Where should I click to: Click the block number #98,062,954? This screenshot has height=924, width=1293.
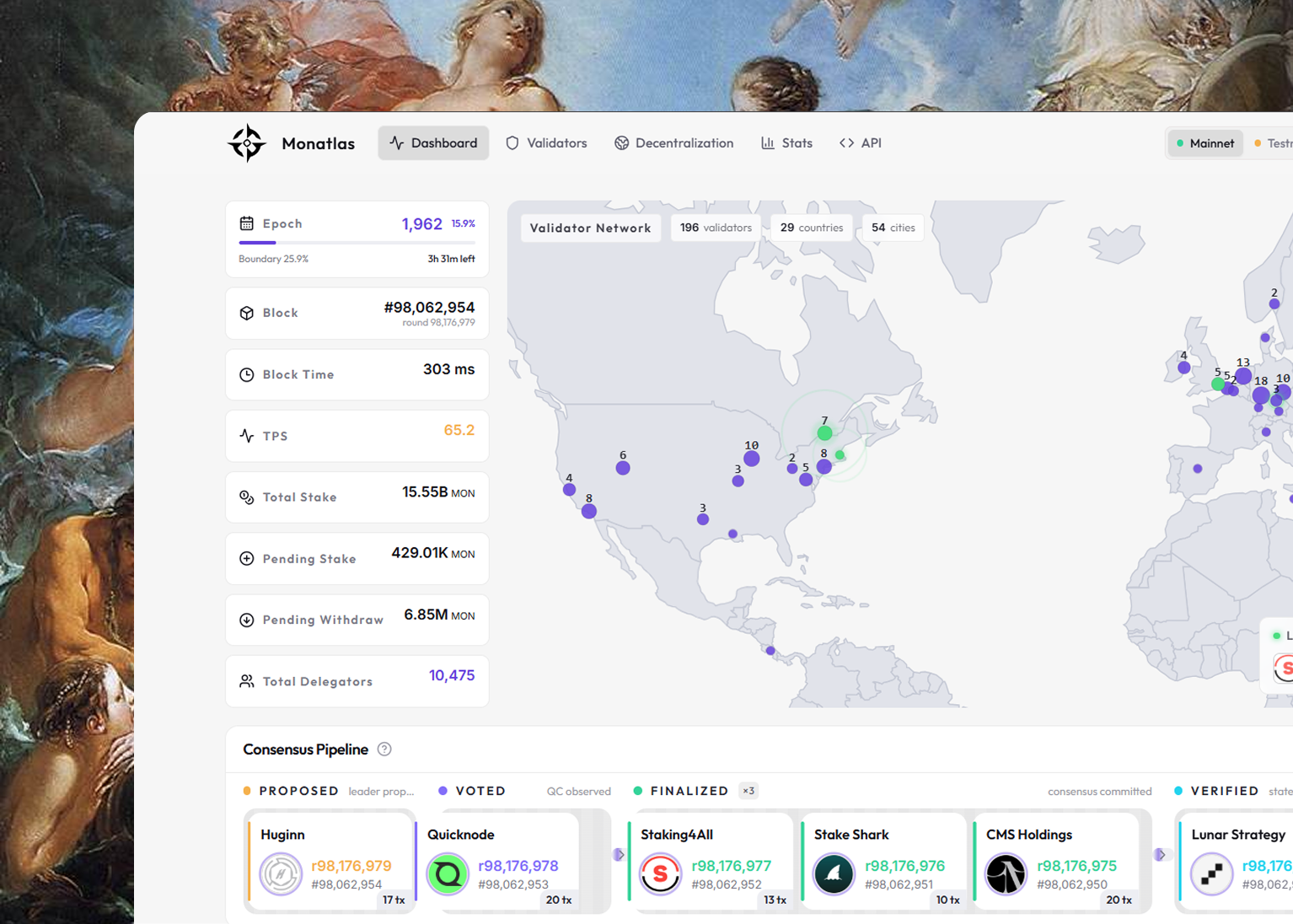coord(429,308)
